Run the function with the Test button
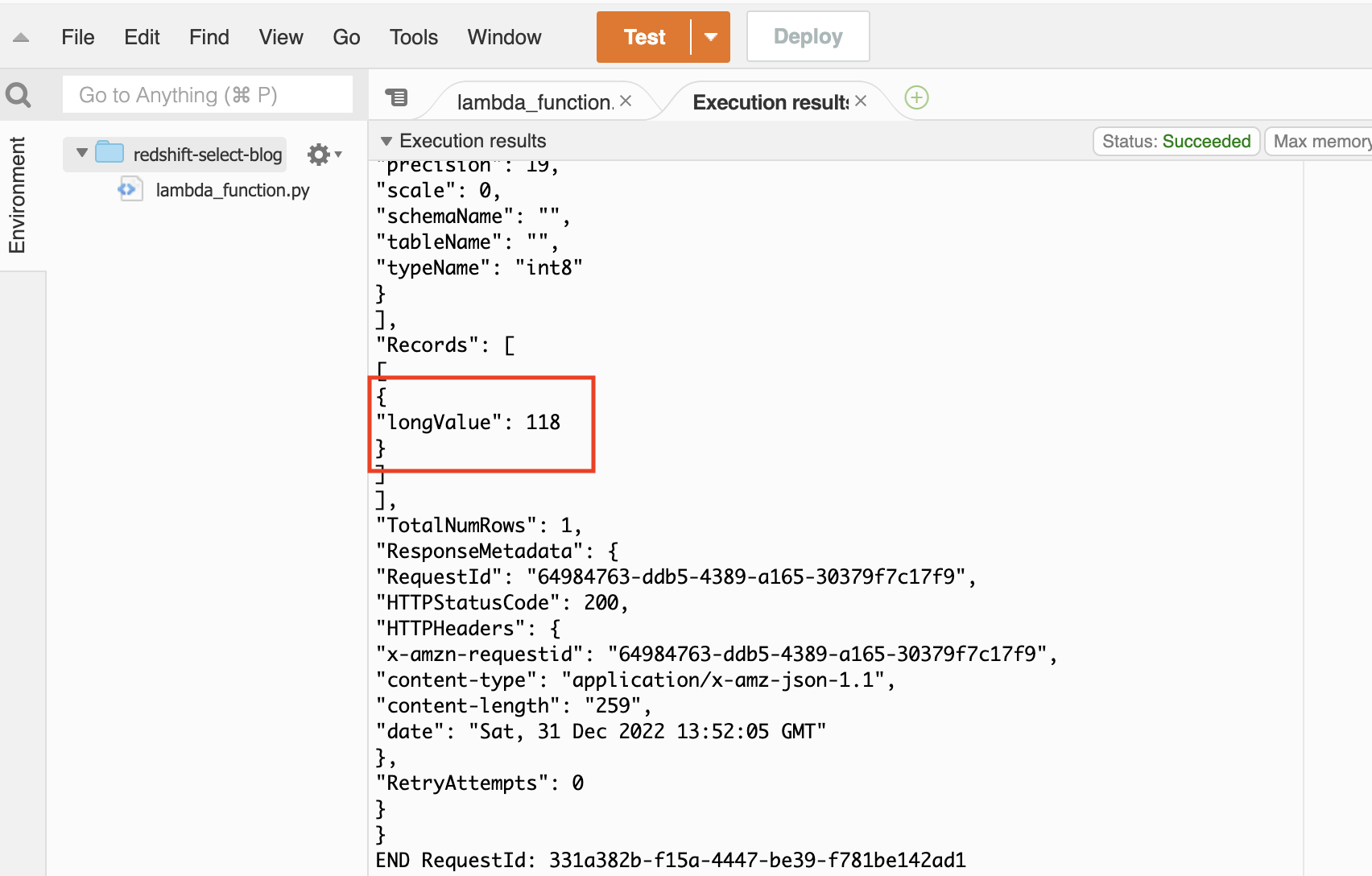The image size is (1372, 876). click(x=643, y=36)
